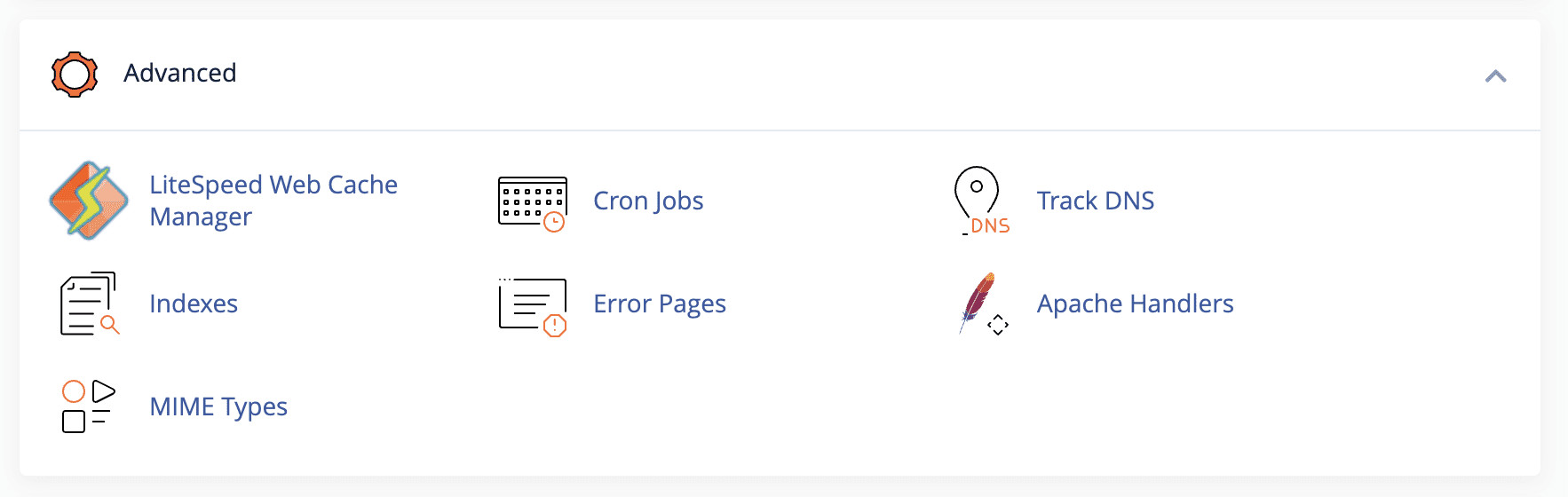Click the orange gear Advanced icon
This screenshot has width=1568, height=497.
click(75, 75)
